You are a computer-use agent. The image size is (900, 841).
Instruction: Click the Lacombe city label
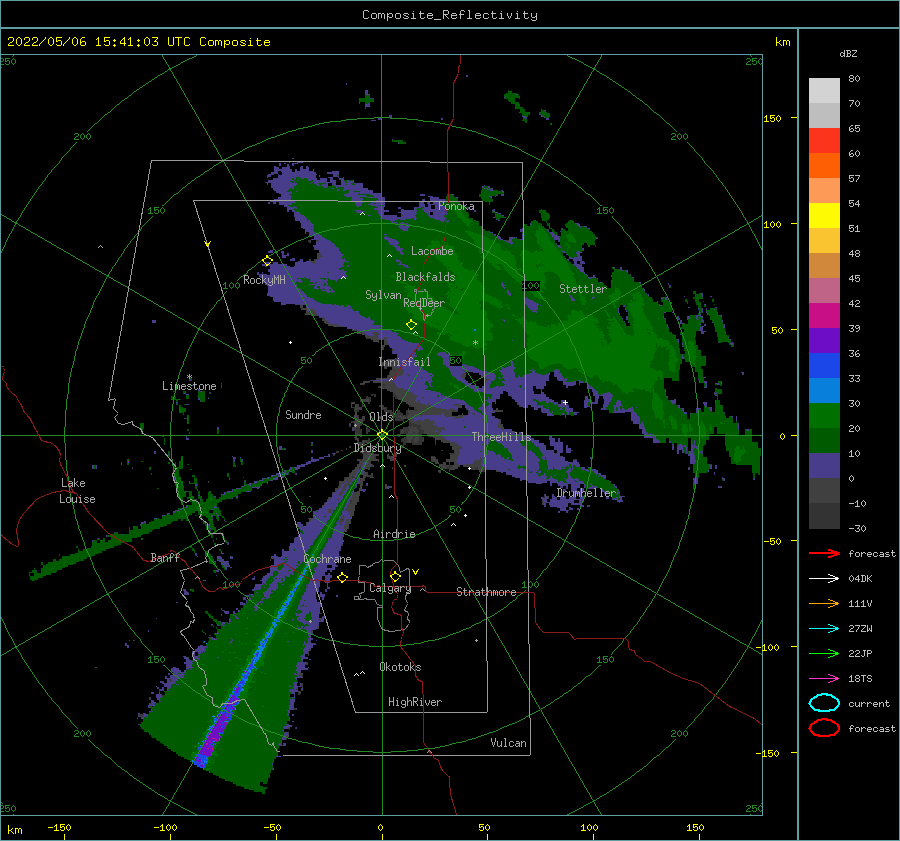pos(432,251)
